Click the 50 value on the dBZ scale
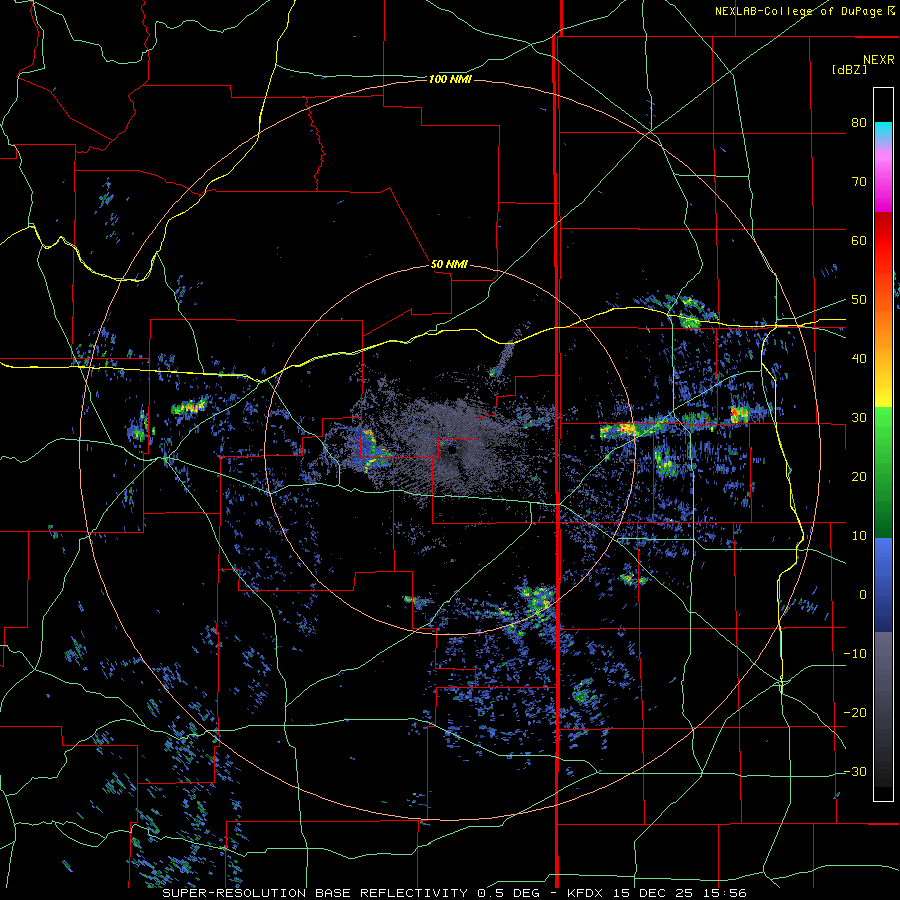900x900 pixels. (x=859, y=300)
